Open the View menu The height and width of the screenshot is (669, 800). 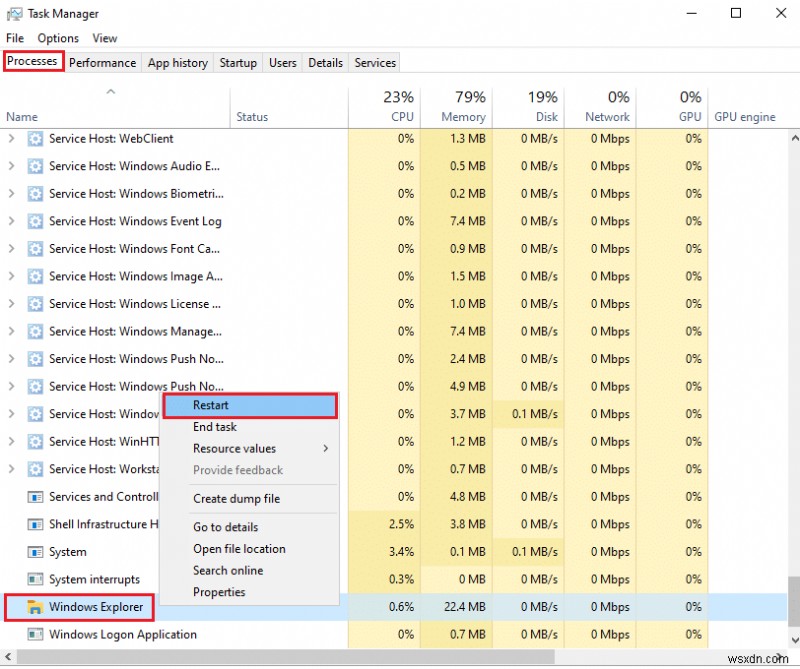coord(104,37)
